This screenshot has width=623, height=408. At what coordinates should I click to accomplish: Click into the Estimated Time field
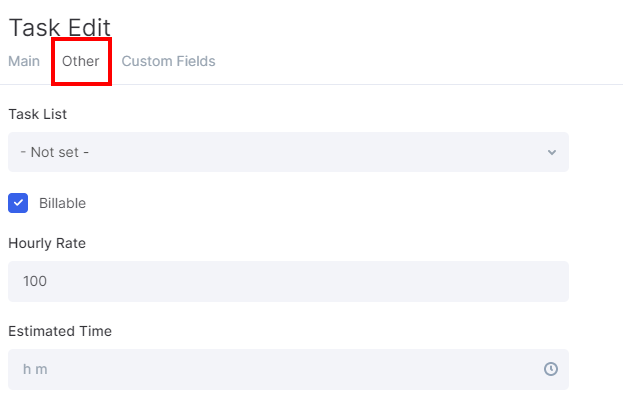pyautogui.click(x=288, y=369)
